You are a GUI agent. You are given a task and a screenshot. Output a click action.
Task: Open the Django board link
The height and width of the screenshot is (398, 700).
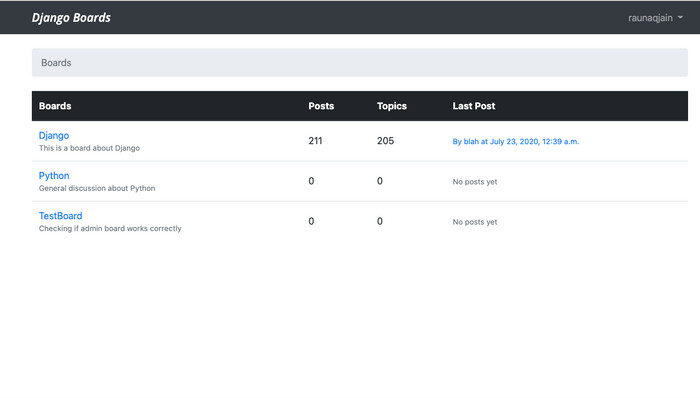54,135
